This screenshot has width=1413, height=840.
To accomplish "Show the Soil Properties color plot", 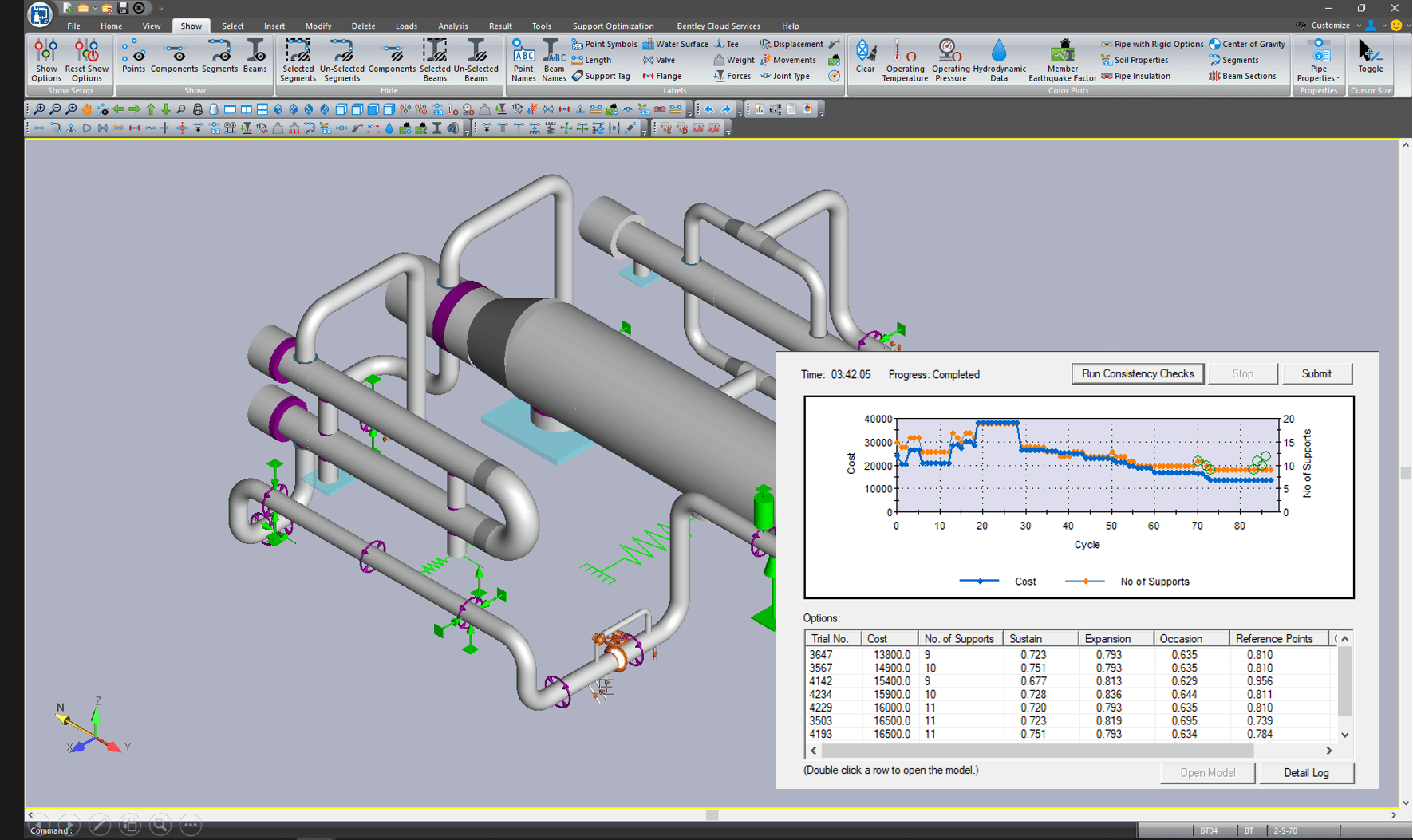I will [x=1135, y=60].
